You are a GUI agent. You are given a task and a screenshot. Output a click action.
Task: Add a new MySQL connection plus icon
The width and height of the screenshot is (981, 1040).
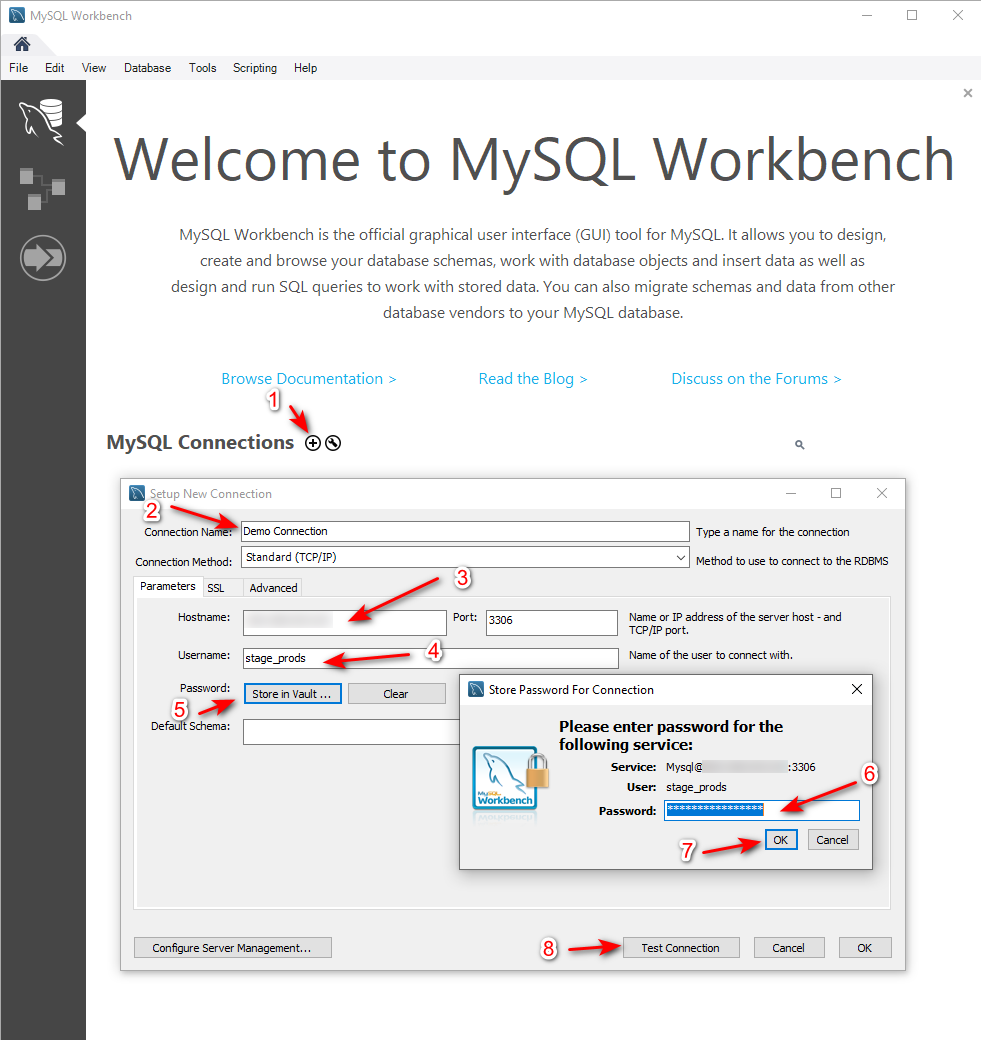[x=312, y=443]
